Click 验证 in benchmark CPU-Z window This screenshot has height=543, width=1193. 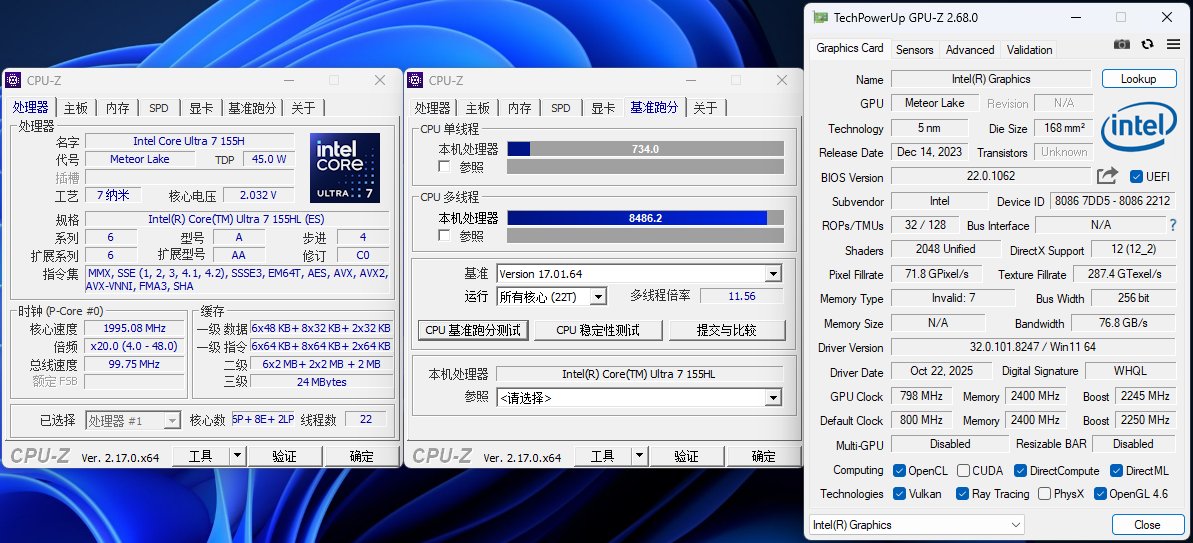pos(686,456)
